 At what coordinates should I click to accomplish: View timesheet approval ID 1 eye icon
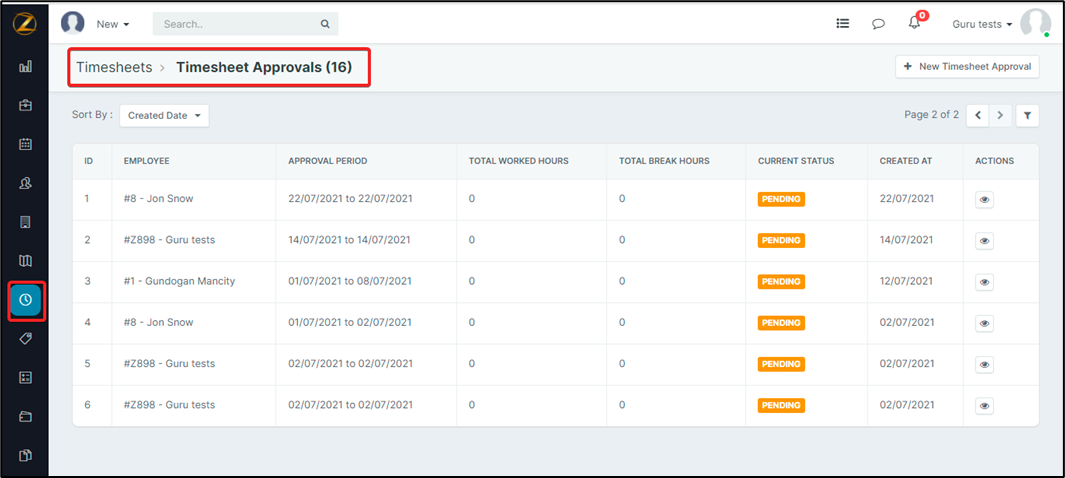click(984, 200)
